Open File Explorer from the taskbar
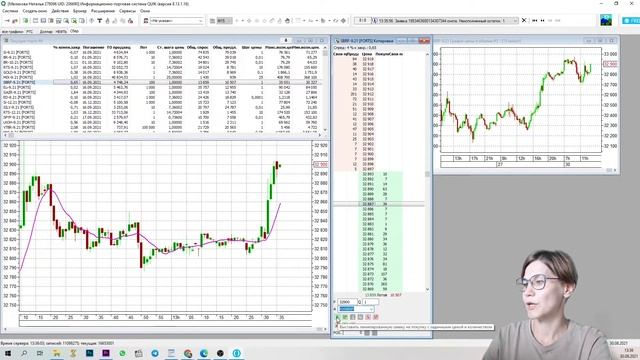This screenshot has height=360, width=640. coord(57,353)
